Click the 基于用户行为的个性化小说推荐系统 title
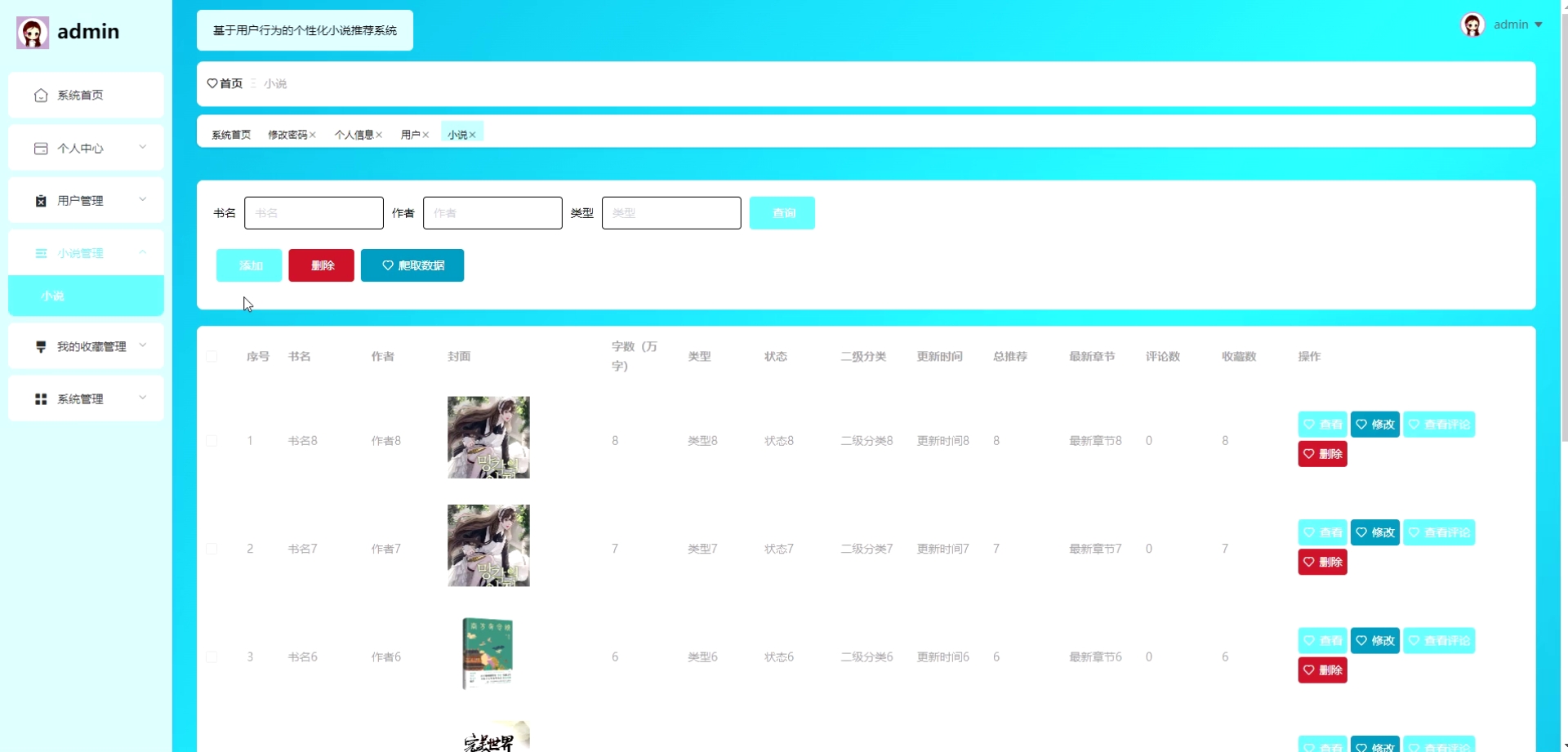 tap(305, 30)
